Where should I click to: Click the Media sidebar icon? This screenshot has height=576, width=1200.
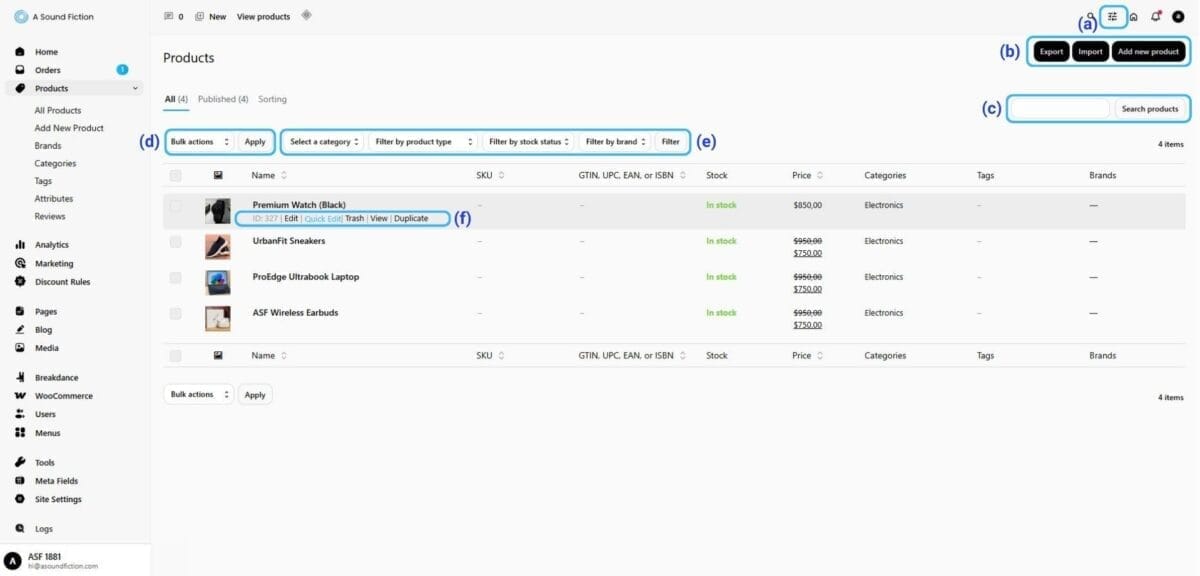[x=20, y=348]
